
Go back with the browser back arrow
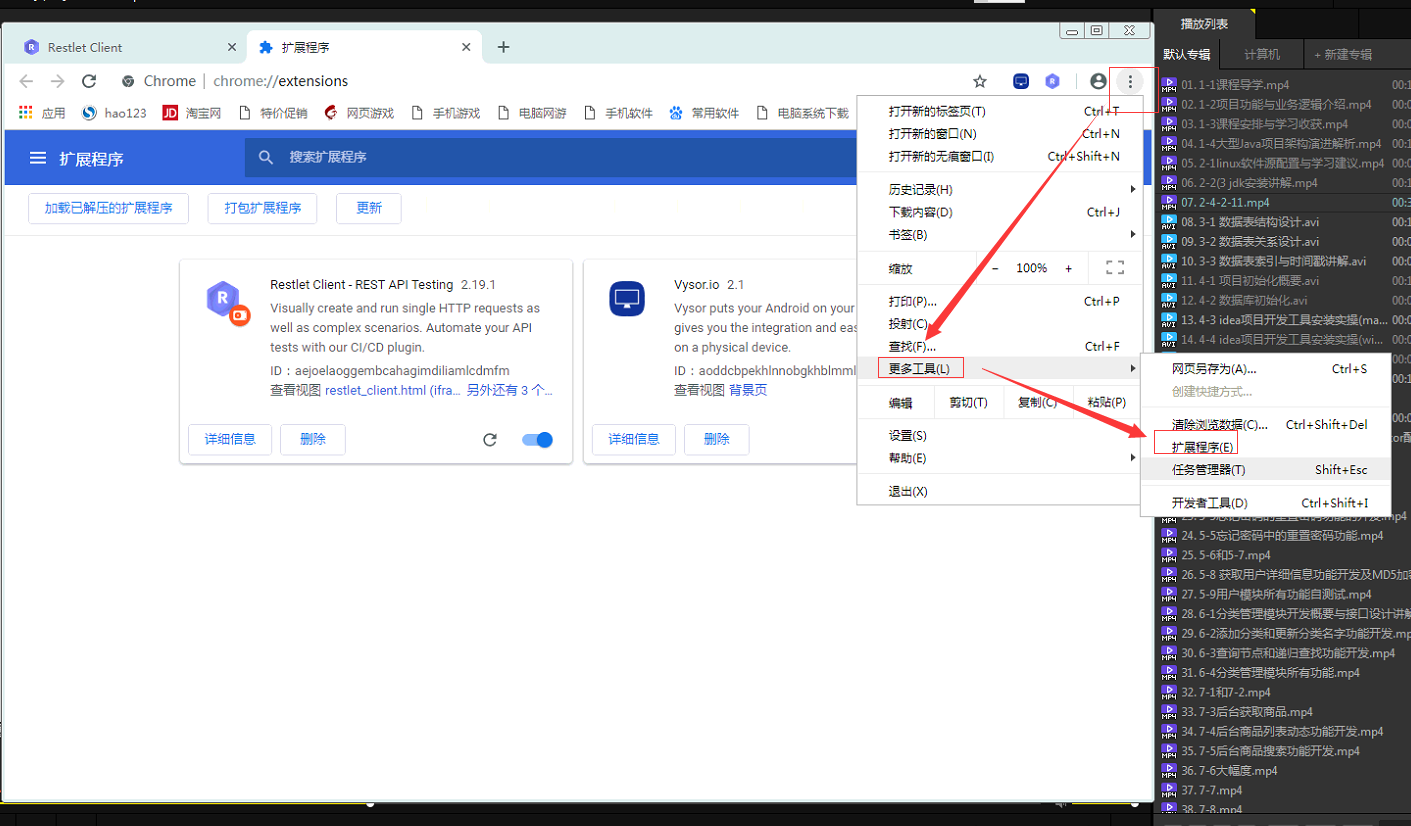pos(26,81)
